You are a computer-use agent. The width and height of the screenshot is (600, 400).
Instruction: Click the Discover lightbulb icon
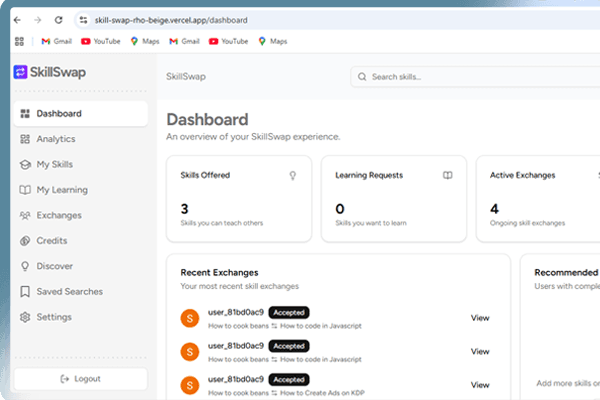click(25, 266)
